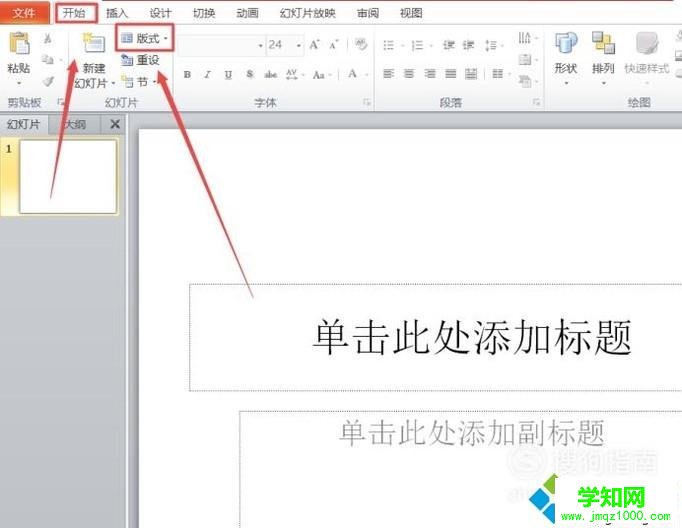Decrease the list indent level

[448, 45]
